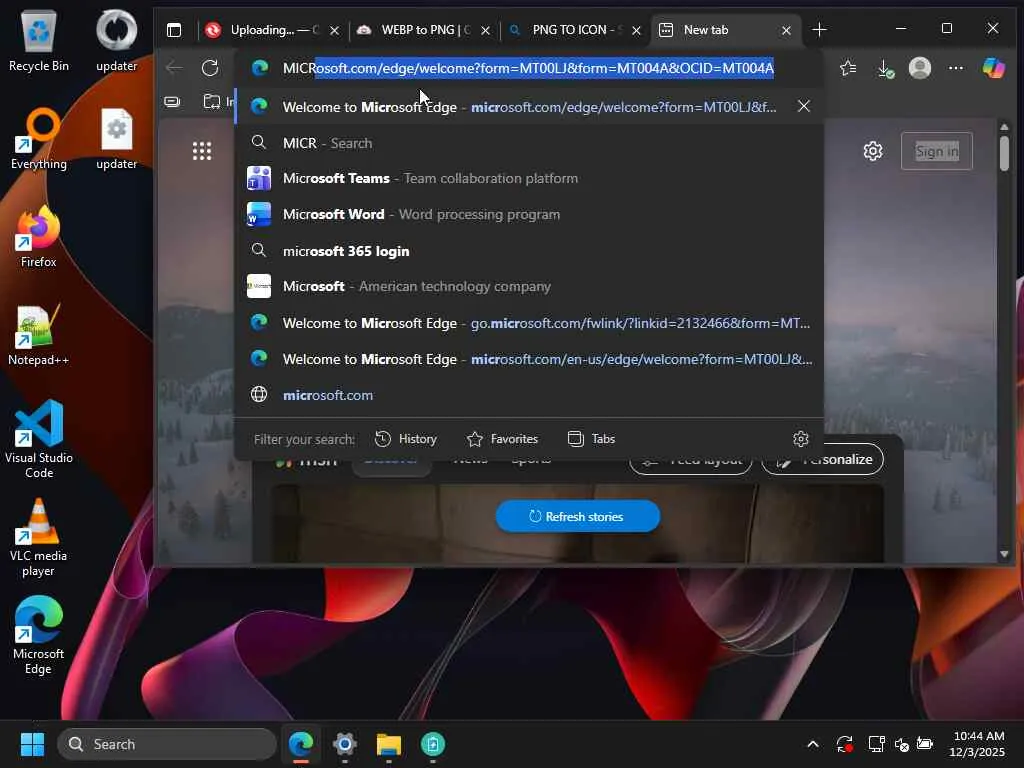This screenshot has height=768, width=1024.
Task: Choose the go.microsoft.com/fwlink suggestion
Action: [529, 323]
